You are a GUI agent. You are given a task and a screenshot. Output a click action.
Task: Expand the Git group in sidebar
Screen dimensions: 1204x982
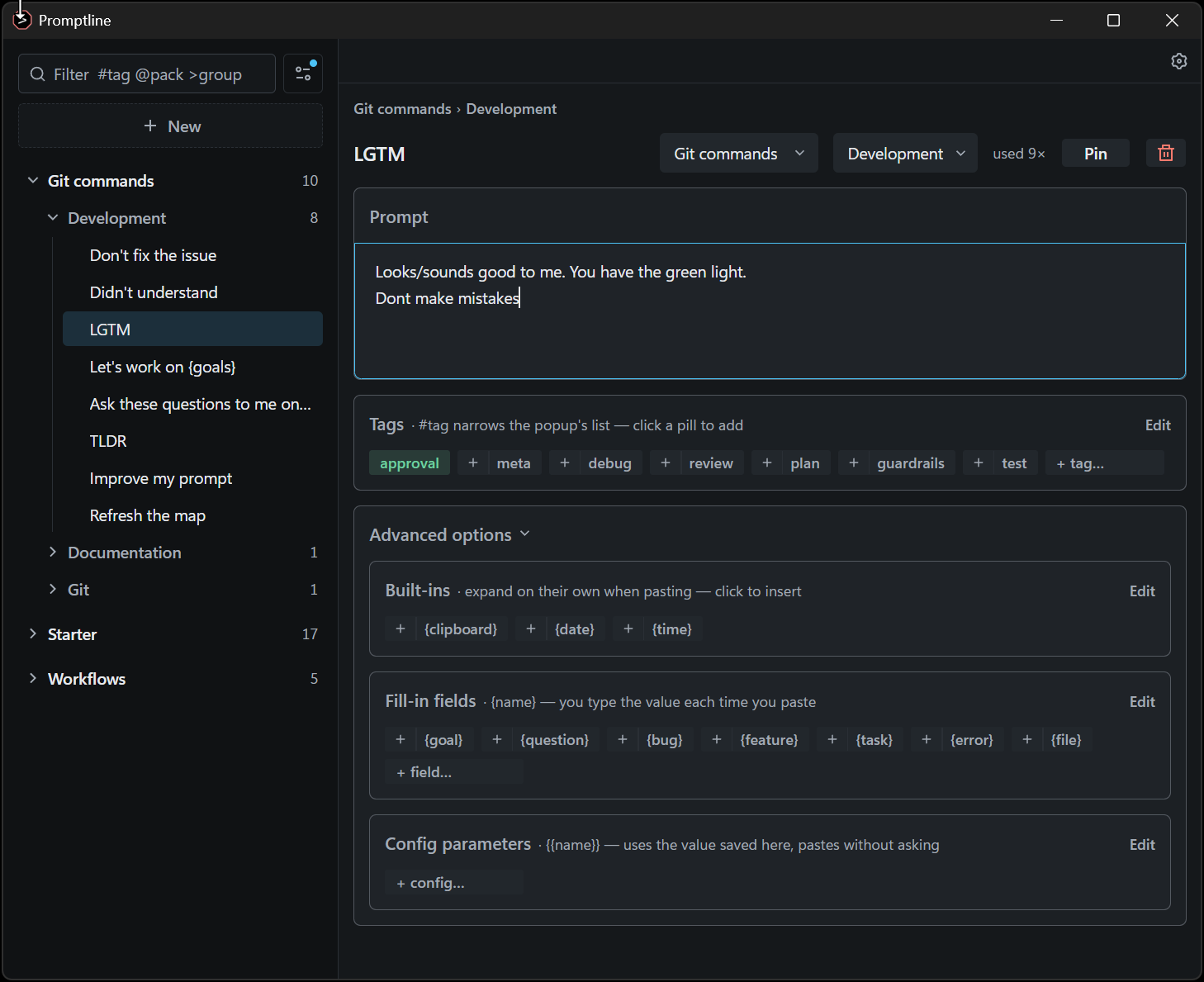53,589
